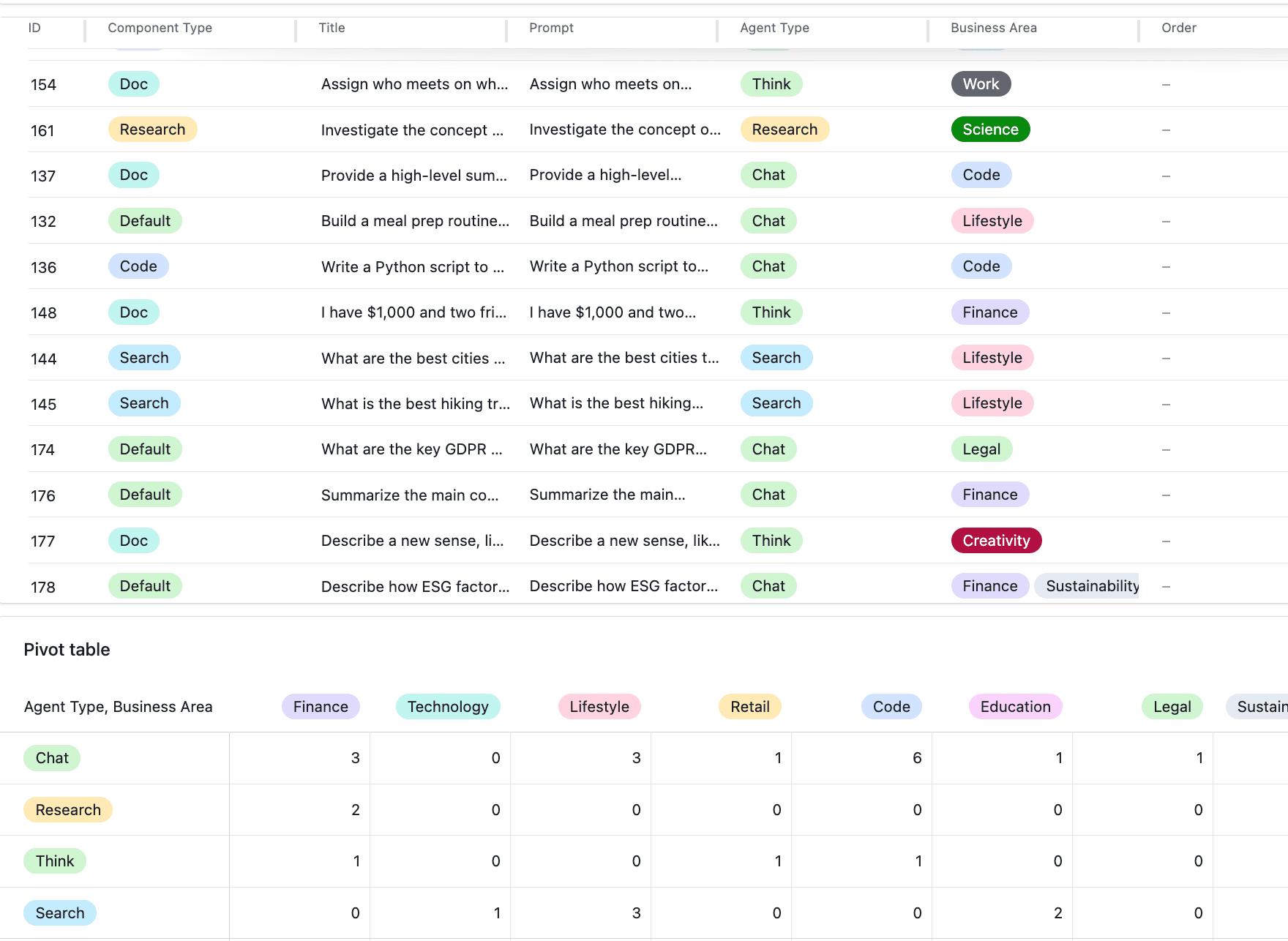Click the Search row label in pivot table
The height and width of the screenshot is (941, 1288).
pyautogui.click(x=60, y=913)
